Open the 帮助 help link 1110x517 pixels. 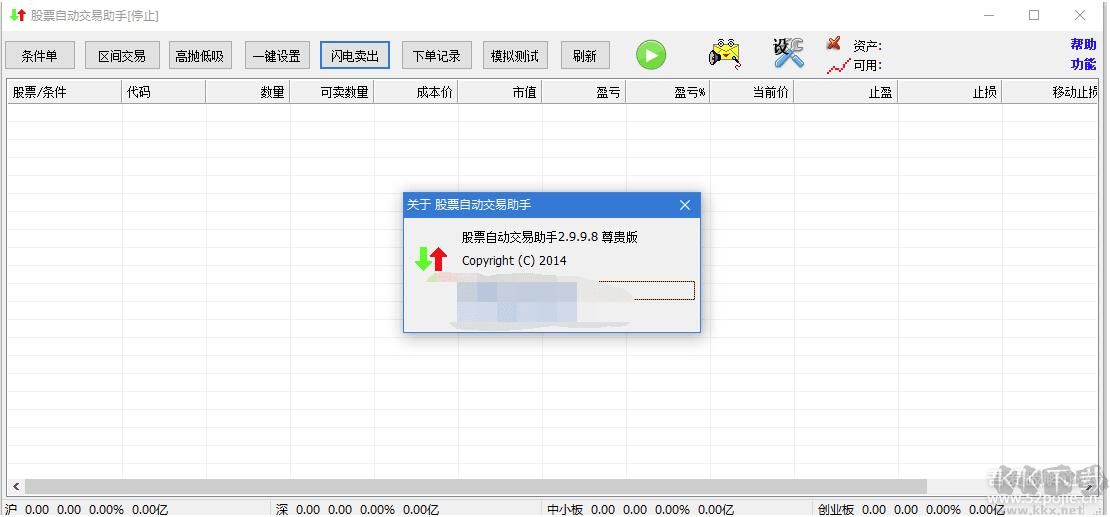pos(1083,44)
